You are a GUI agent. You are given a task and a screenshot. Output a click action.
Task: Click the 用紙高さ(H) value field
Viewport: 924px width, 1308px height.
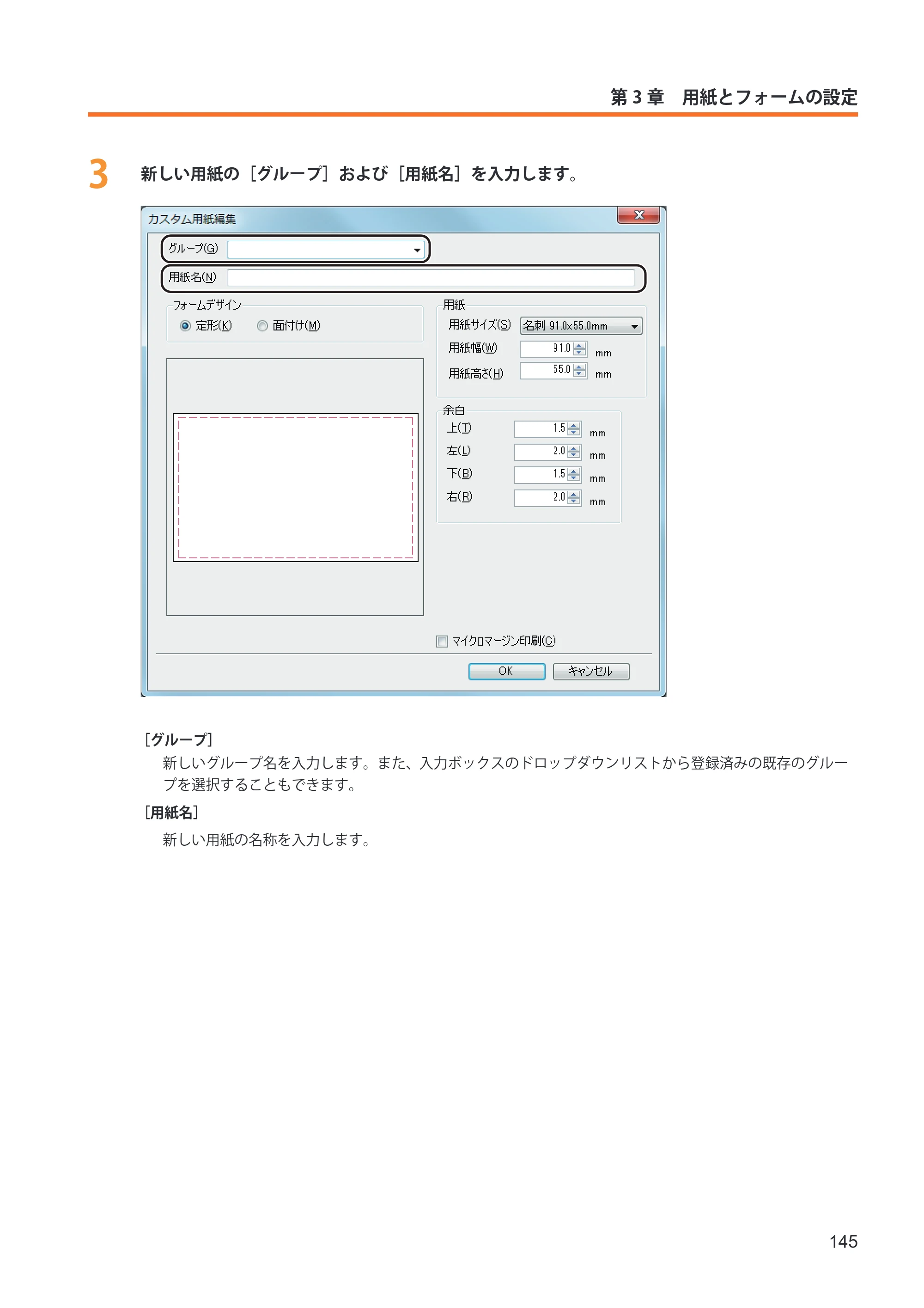coord(547,370)
